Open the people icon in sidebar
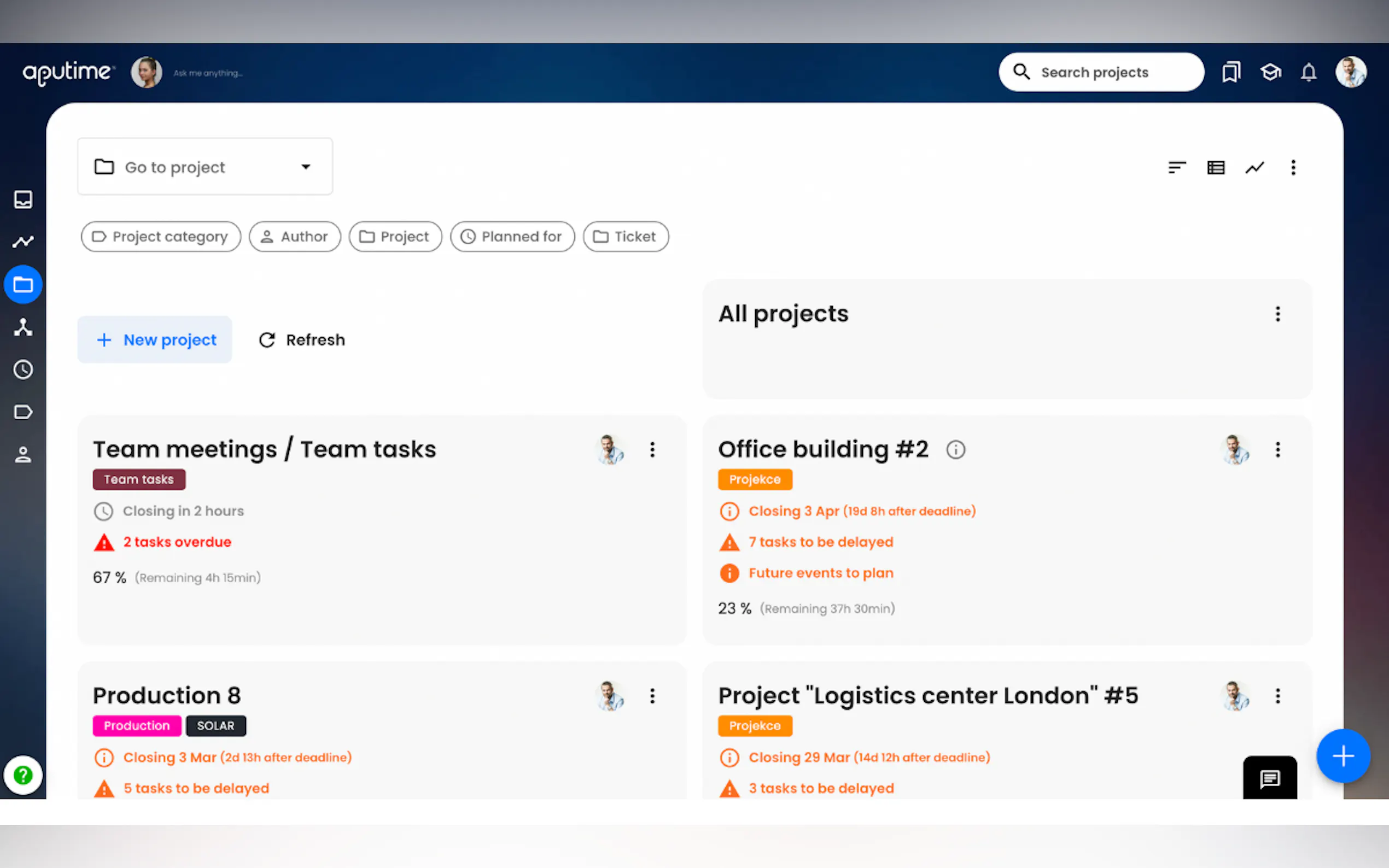This screenshot has height=868, width=1389. coord(23,455)
